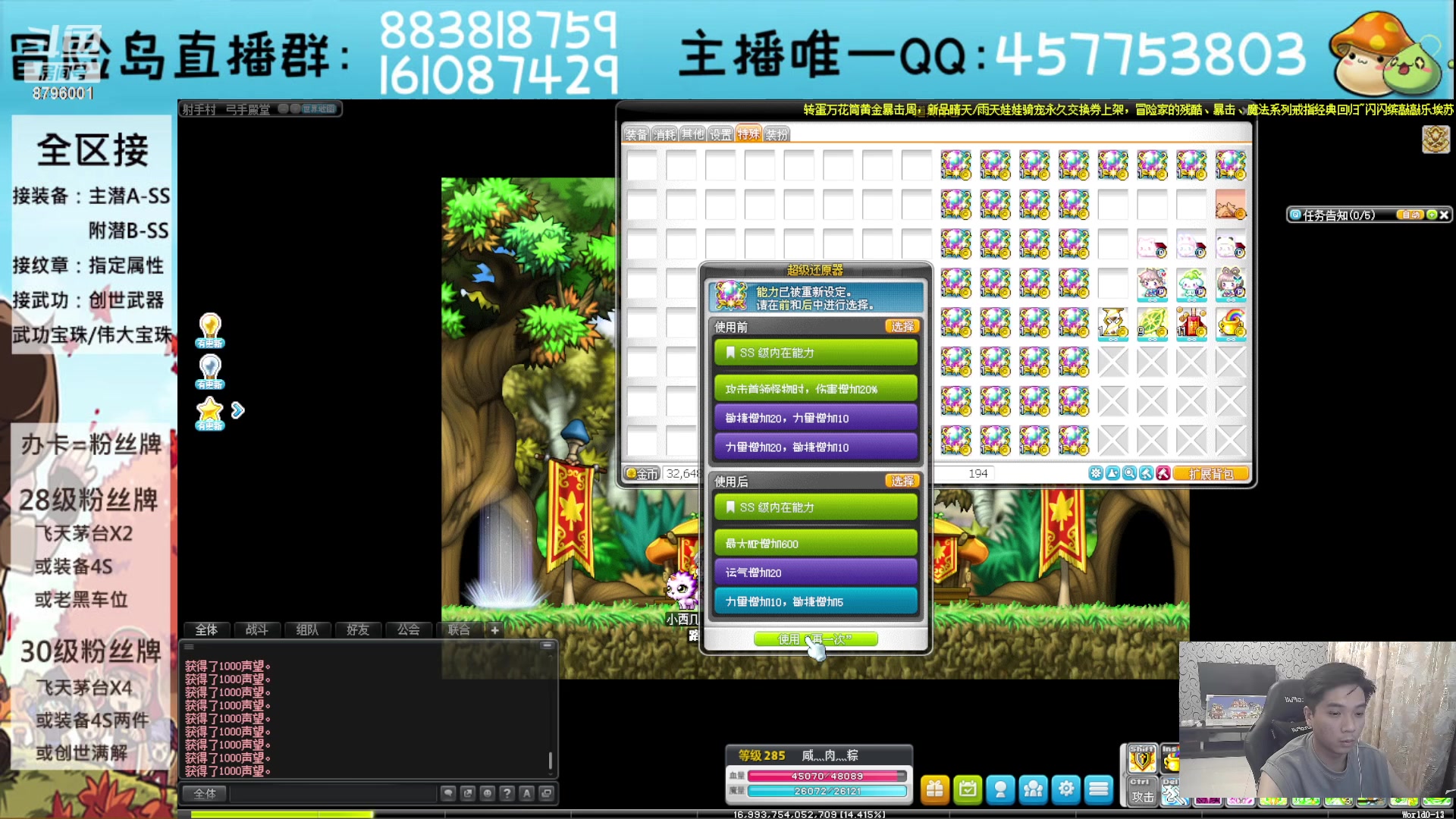
Task: Switch to the 装备 inventory tab
Action: [636, 134]
